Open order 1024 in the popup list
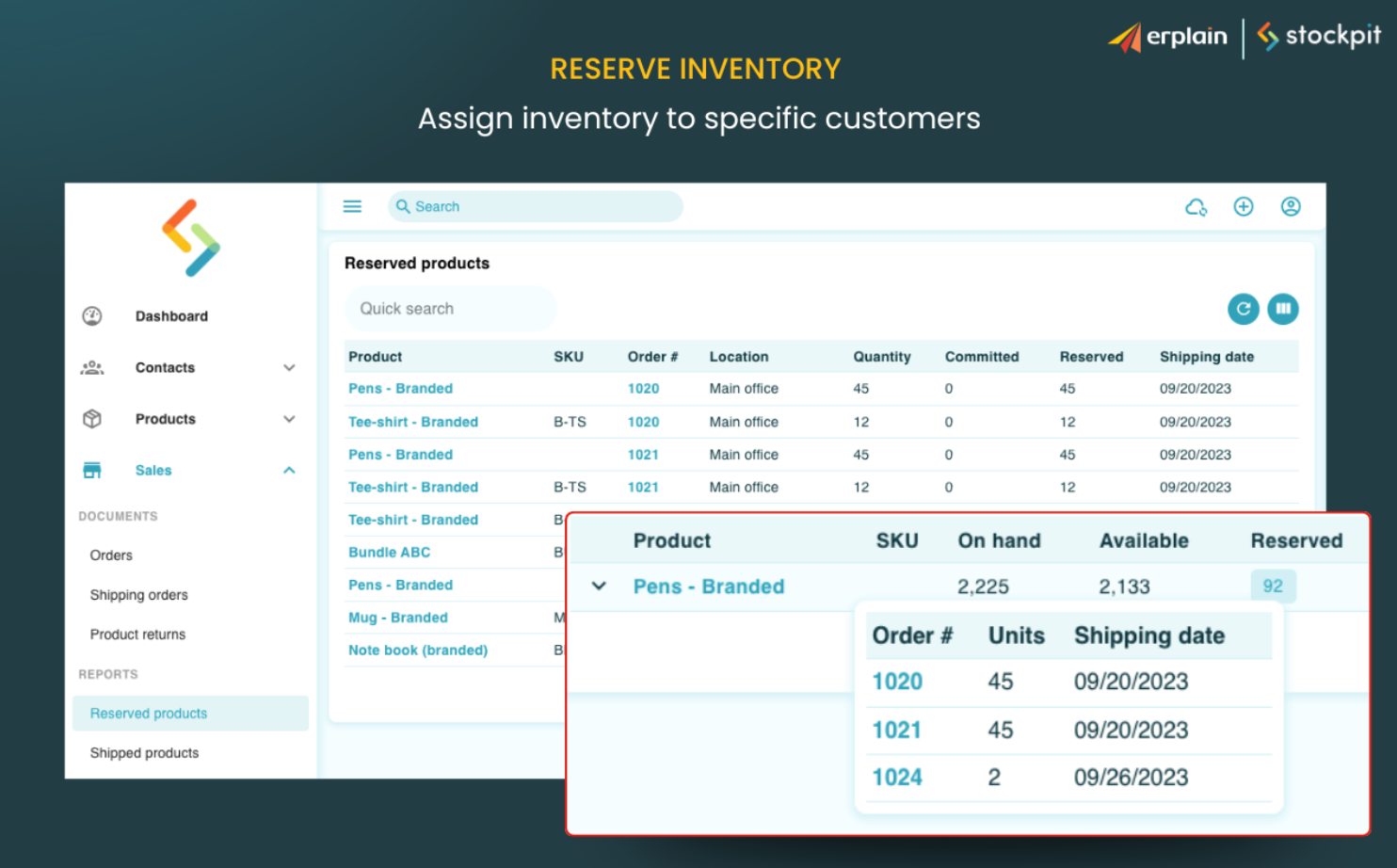The width and height of the screenshot is (1397, 868). pos(897,778)
